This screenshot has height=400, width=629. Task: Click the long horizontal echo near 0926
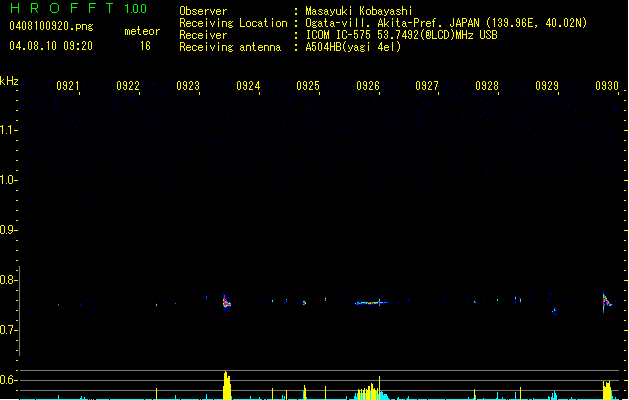click(x=371, y=303)
